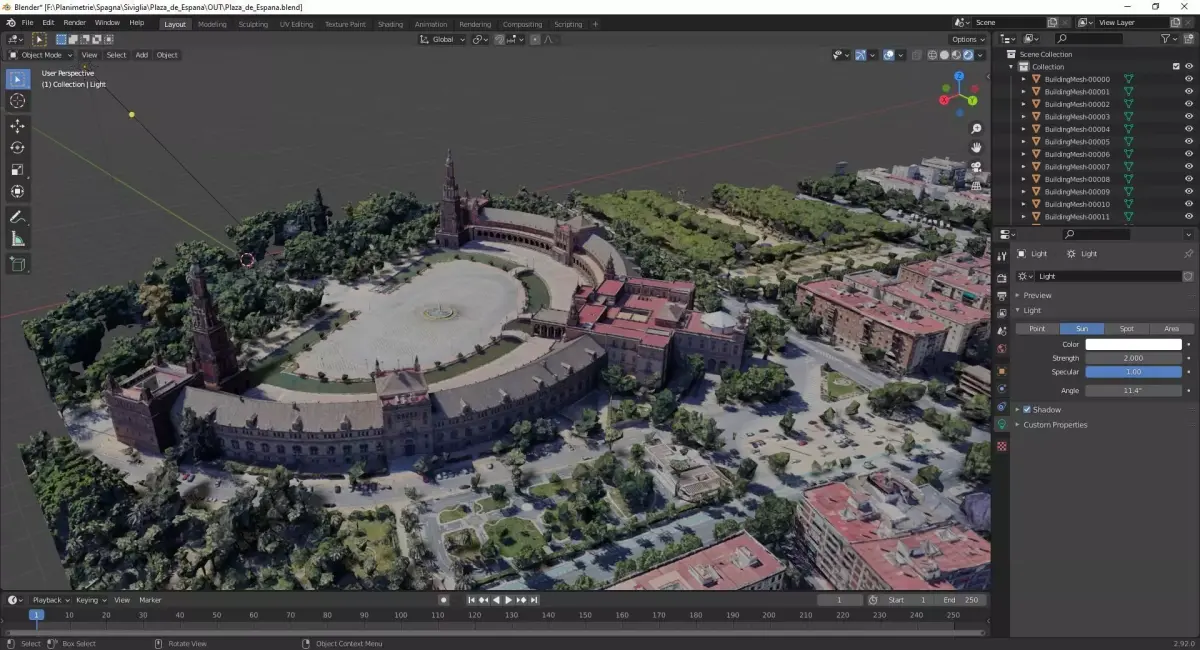Image resolution: width=1200 pixels, height=650 pixels.
Task: Open the World properties tab
Action: point(1002,349)
